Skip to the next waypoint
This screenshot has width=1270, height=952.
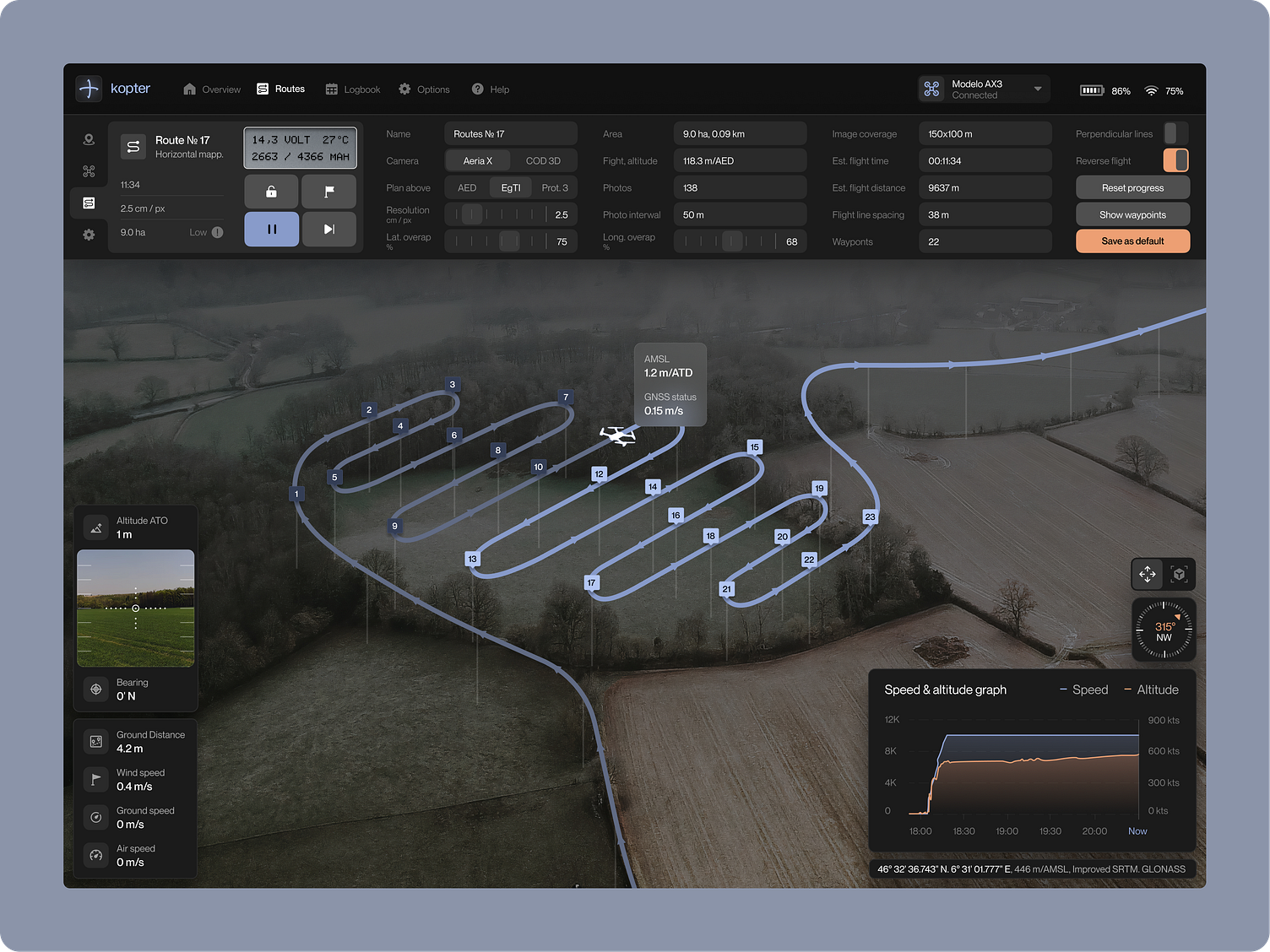(x=328, y=229)
